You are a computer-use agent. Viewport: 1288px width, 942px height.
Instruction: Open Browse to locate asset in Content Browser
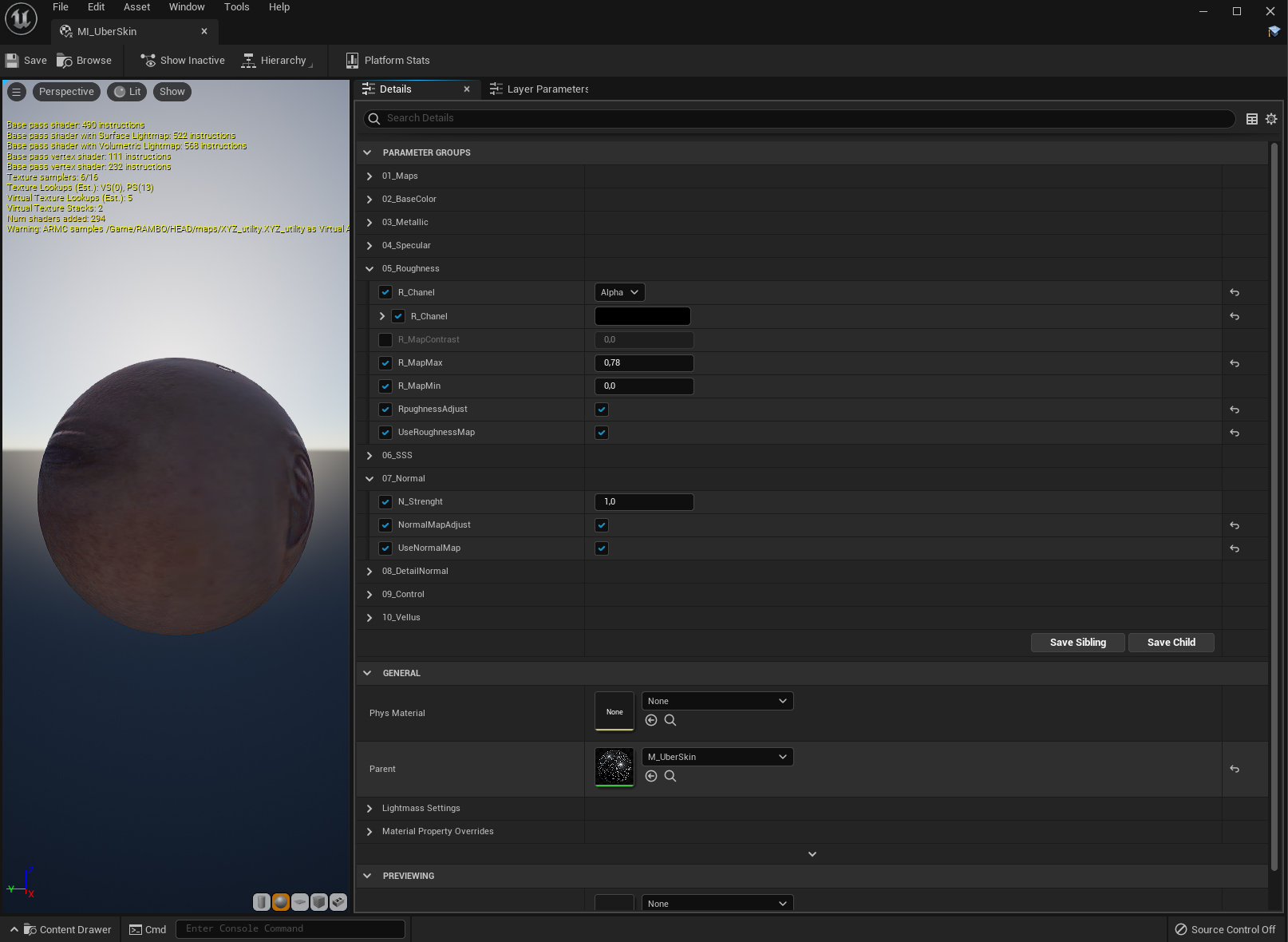(x=85, y=61)
